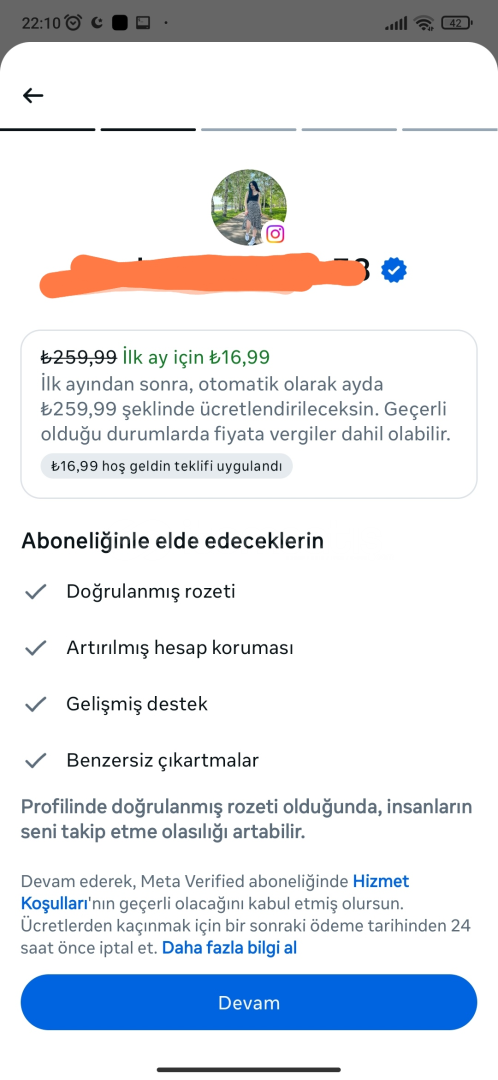
Task: Select the last progress step segment
Action: pyautogui.click(x=450, y=129)
